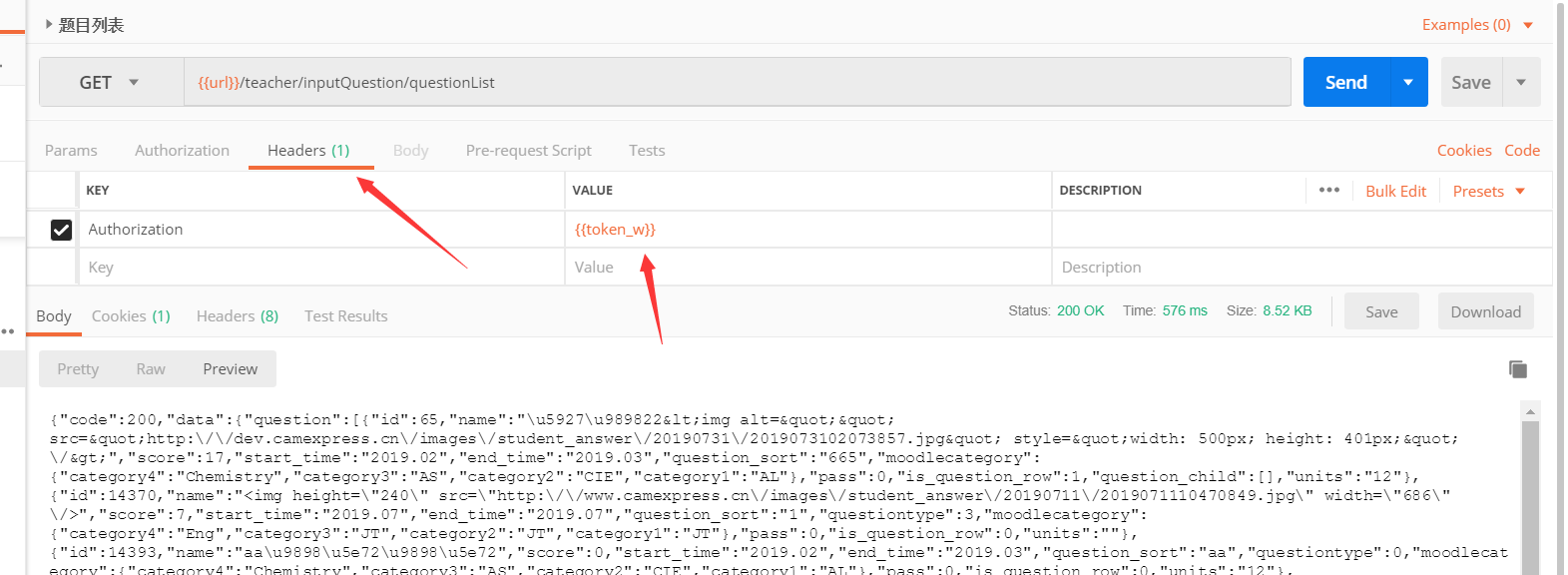This screenshot has width=1568, height=575.
Task: Copy response body with the clipboard icon
Action: [1517, 369]
